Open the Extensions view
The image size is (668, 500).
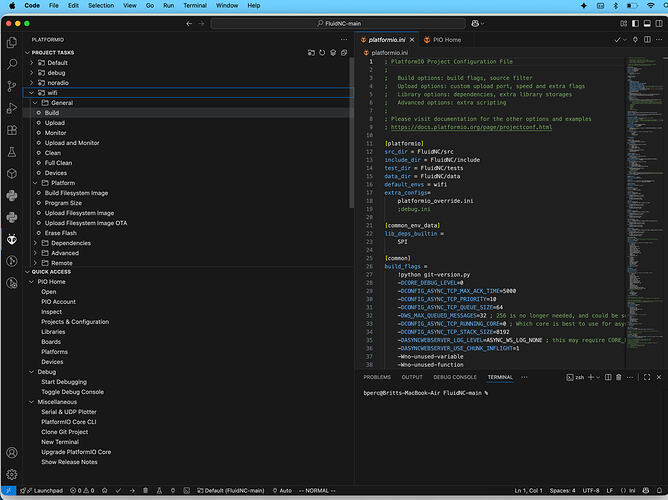pos(12,130)
